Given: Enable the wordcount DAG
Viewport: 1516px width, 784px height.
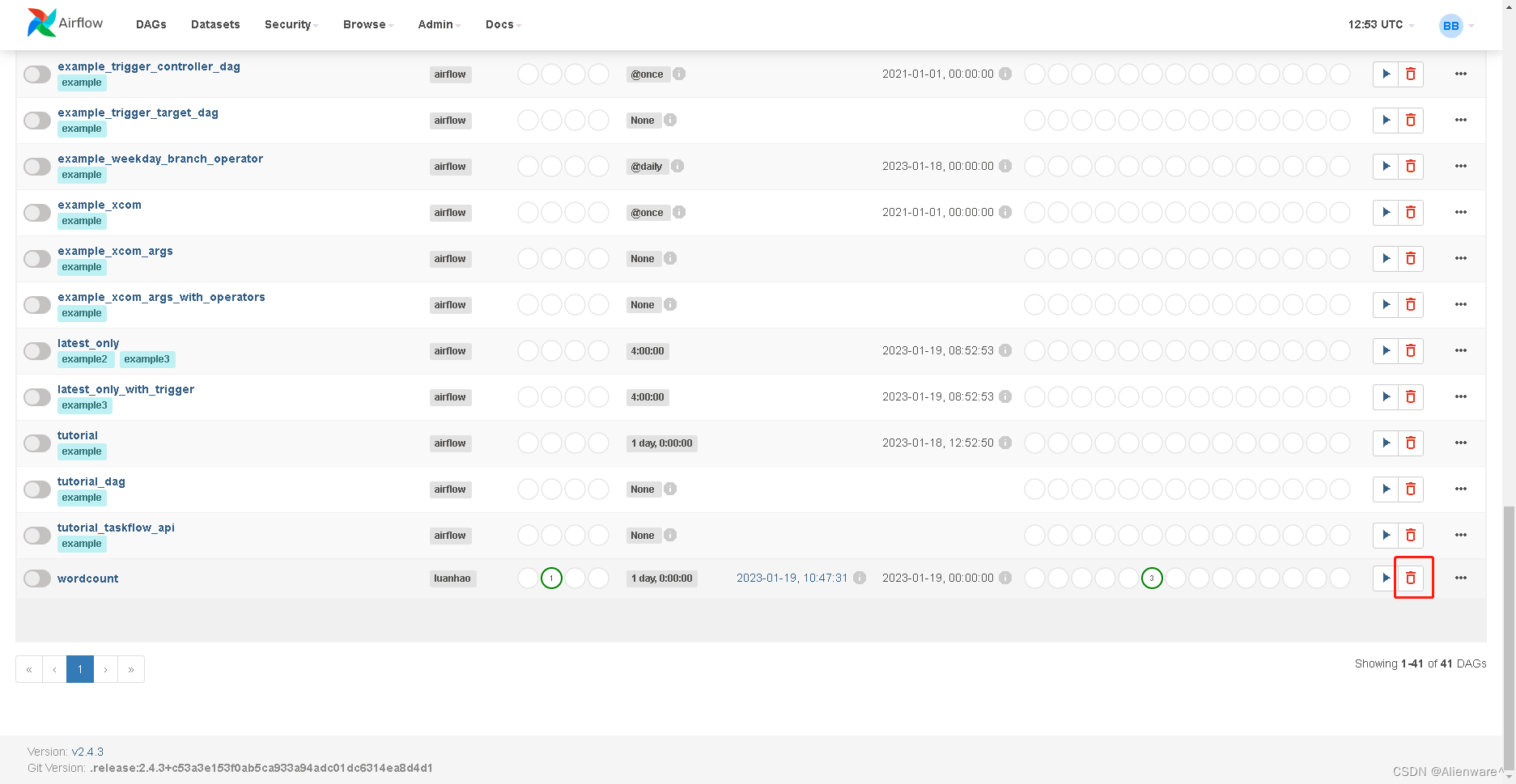Looking at the screenshot, I should 36,578.
